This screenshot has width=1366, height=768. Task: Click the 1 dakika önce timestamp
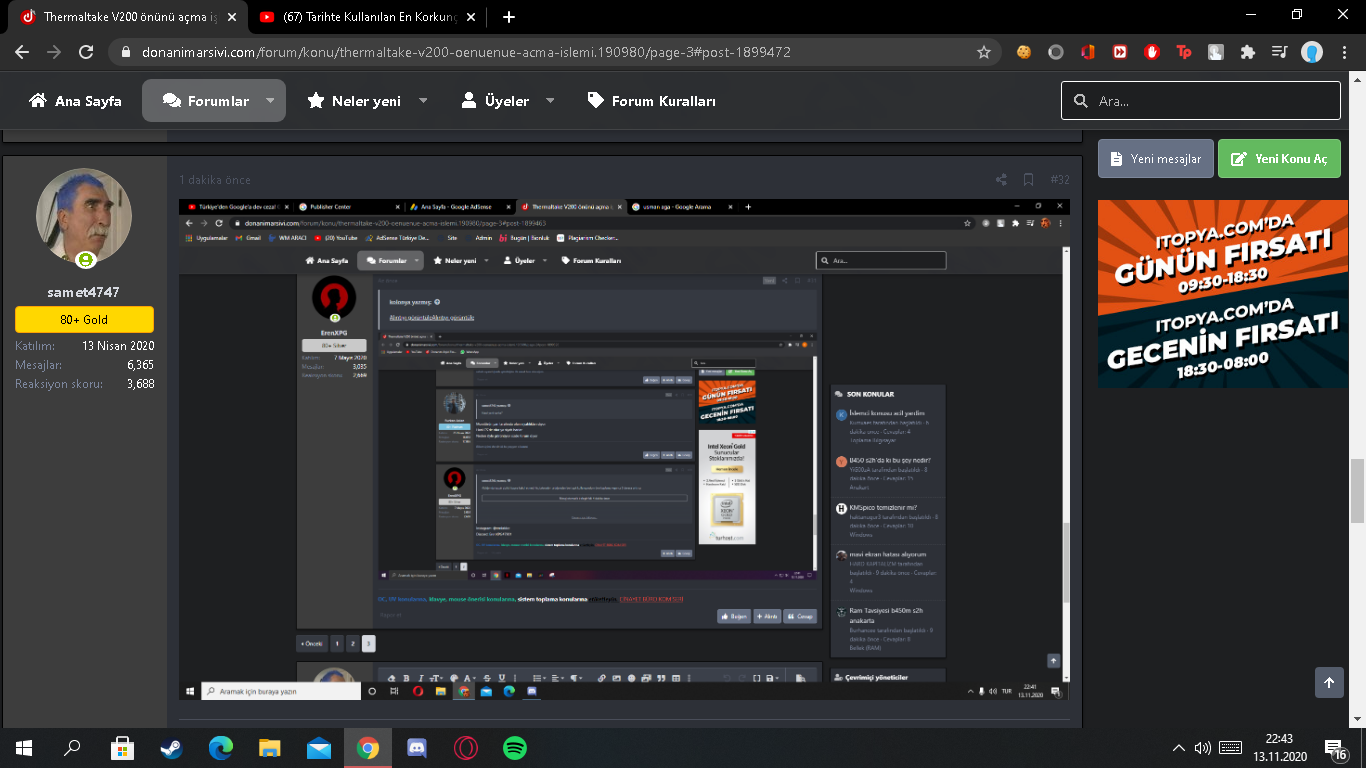click(x=215, y=180)
